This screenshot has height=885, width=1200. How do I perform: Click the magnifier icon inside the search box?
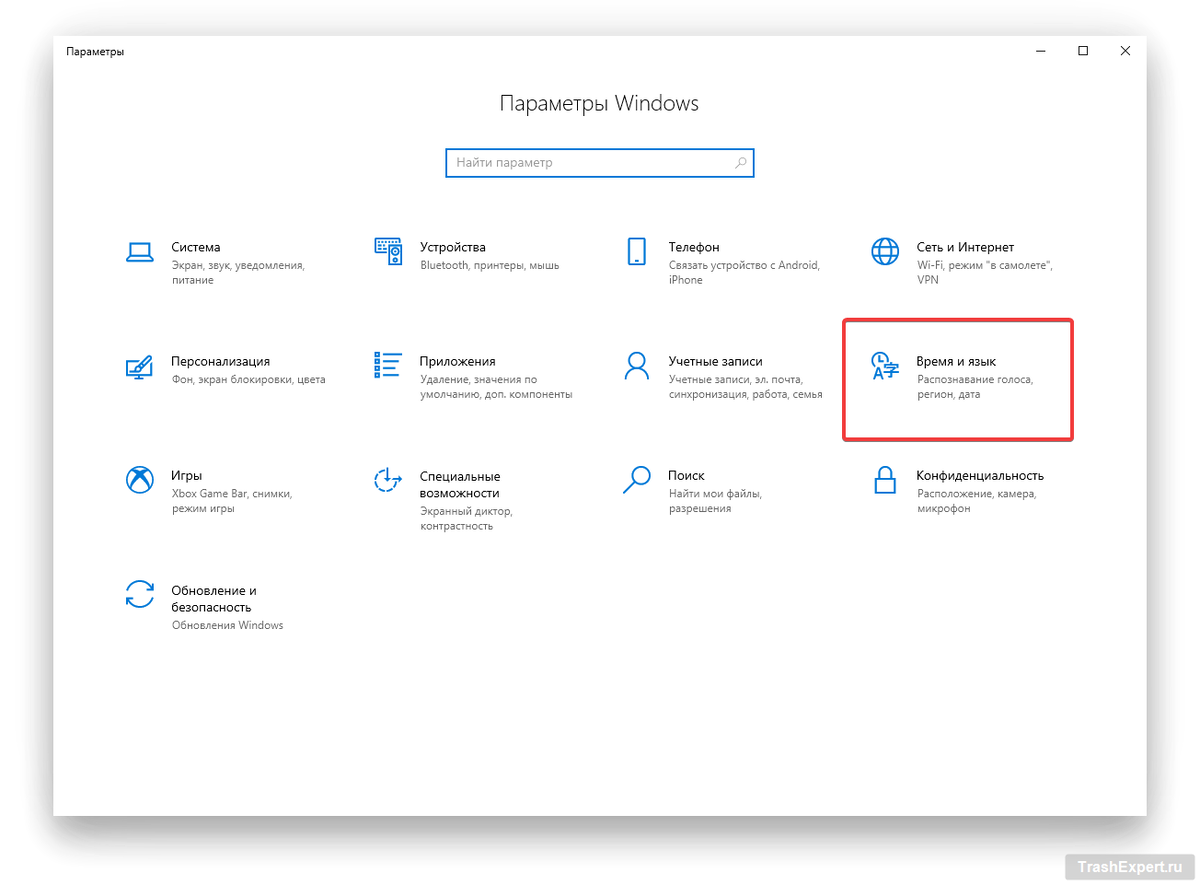point(740,162)
